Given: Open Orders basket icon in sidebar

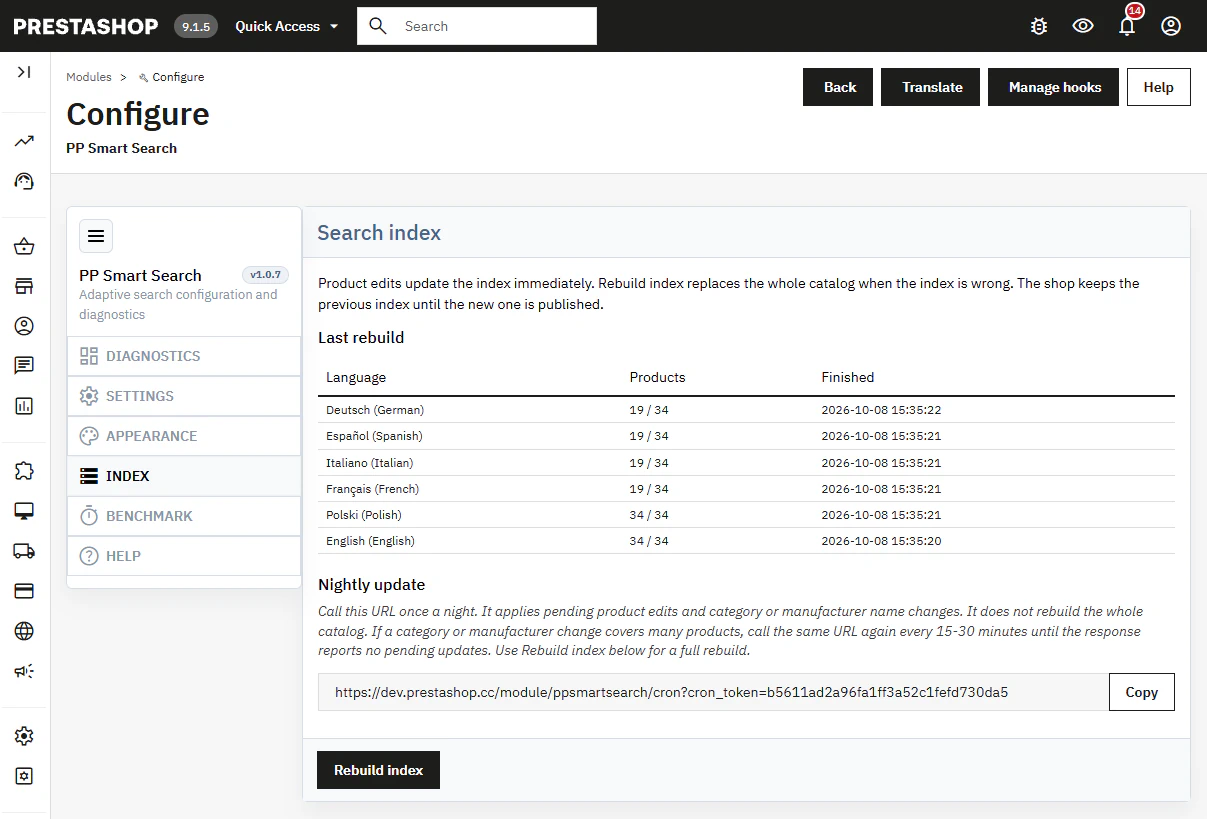Looking at the screenshot, I should [24, 247].
